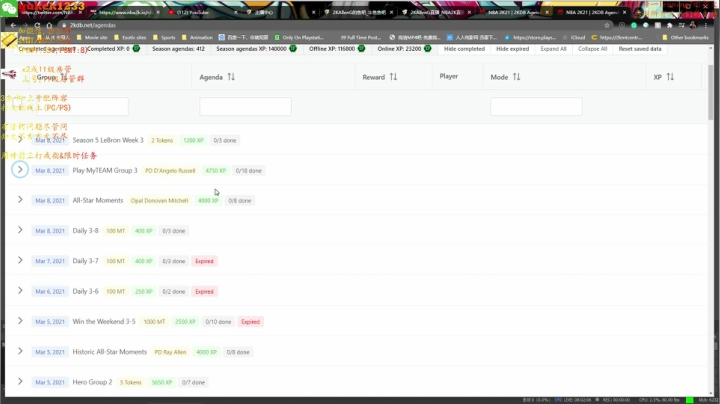The width and height of the screenshot is (720, 404).
Task: Switch to the 主播中心 browser tab
Action: 280,12
